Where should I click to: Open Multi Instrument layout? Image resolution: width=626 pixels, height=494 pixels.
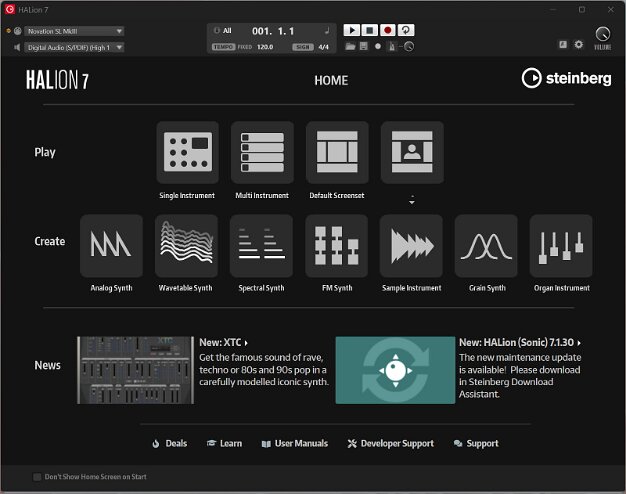pos(262,153)
